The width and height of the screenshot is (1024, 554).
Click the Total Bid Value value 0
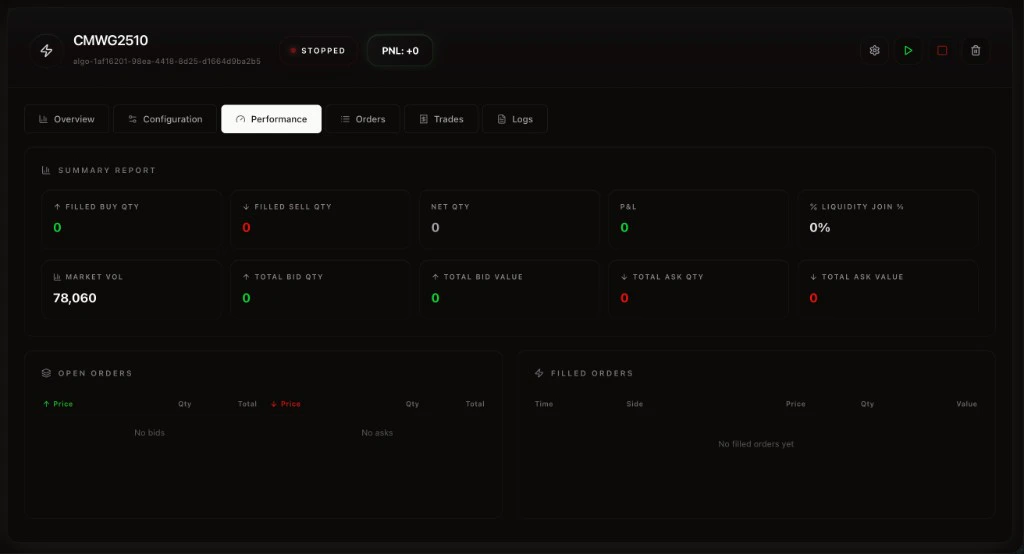click(x=436, y=298)
